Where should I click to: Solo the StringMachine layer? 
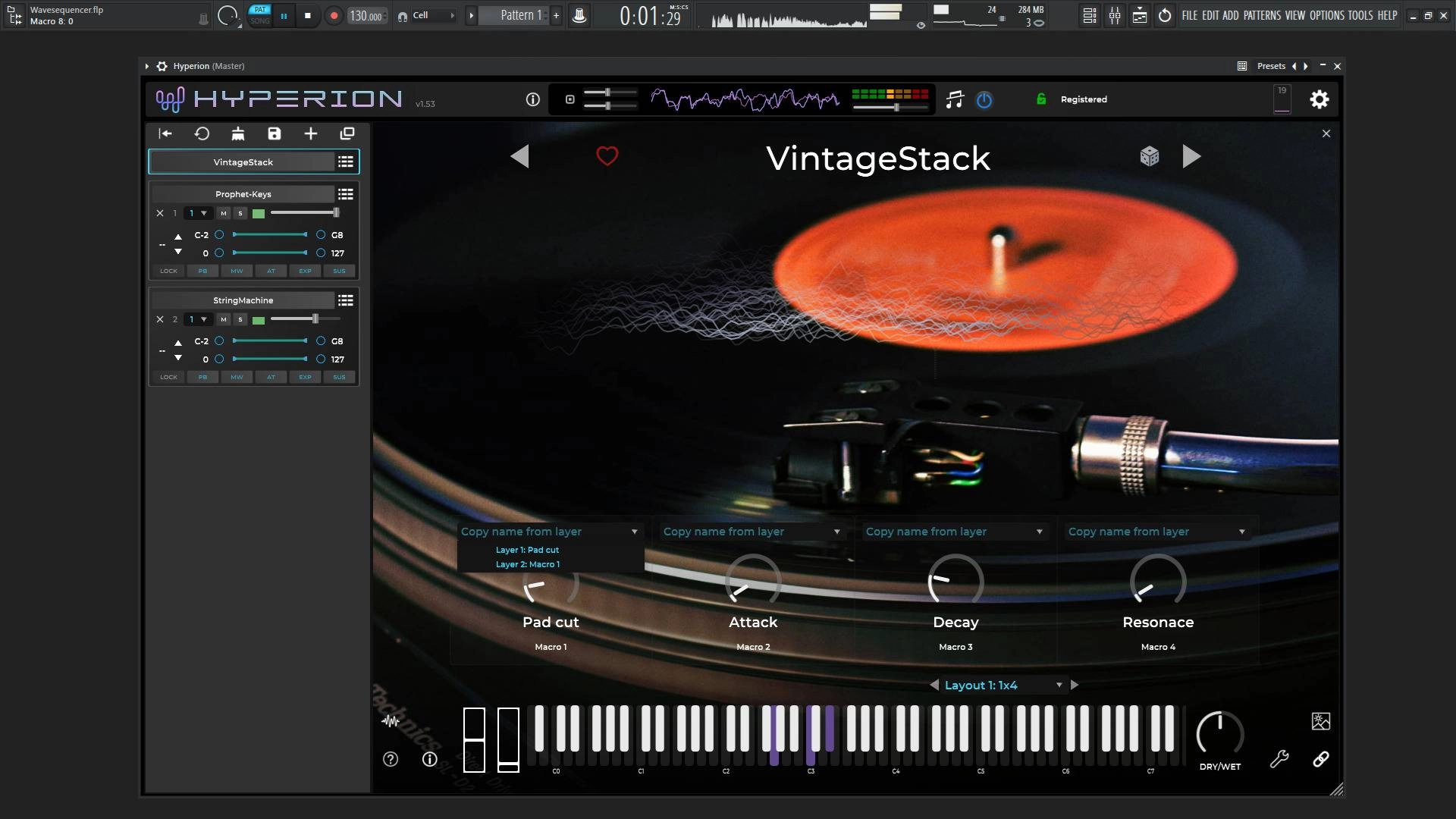(x=240, y=319)
